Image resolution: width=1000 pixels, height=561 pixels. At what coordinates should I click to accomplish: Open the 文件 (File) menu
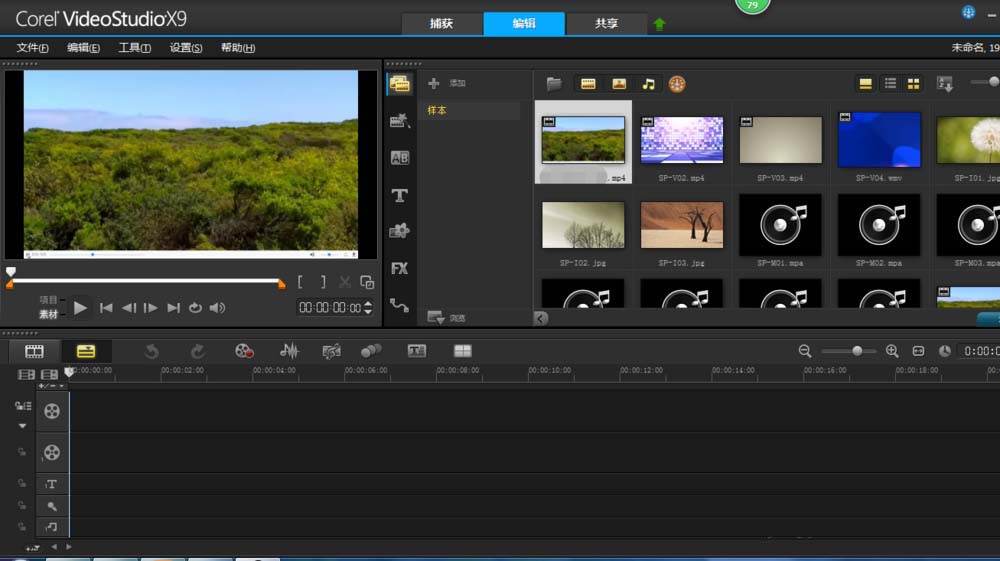coord(33,48)
